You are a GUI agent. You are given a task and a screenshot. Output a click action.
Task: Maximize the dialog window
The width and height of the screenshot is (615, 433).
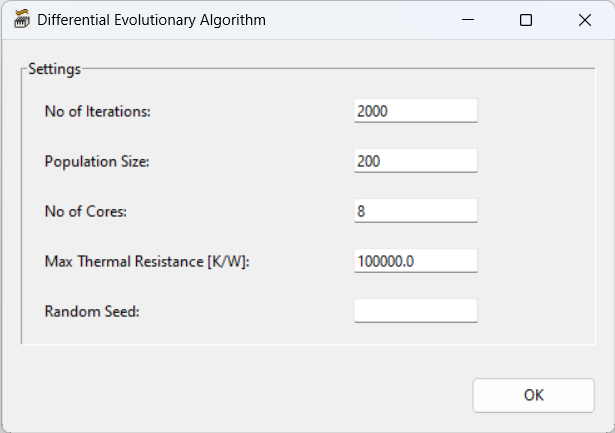pos(526,20)
